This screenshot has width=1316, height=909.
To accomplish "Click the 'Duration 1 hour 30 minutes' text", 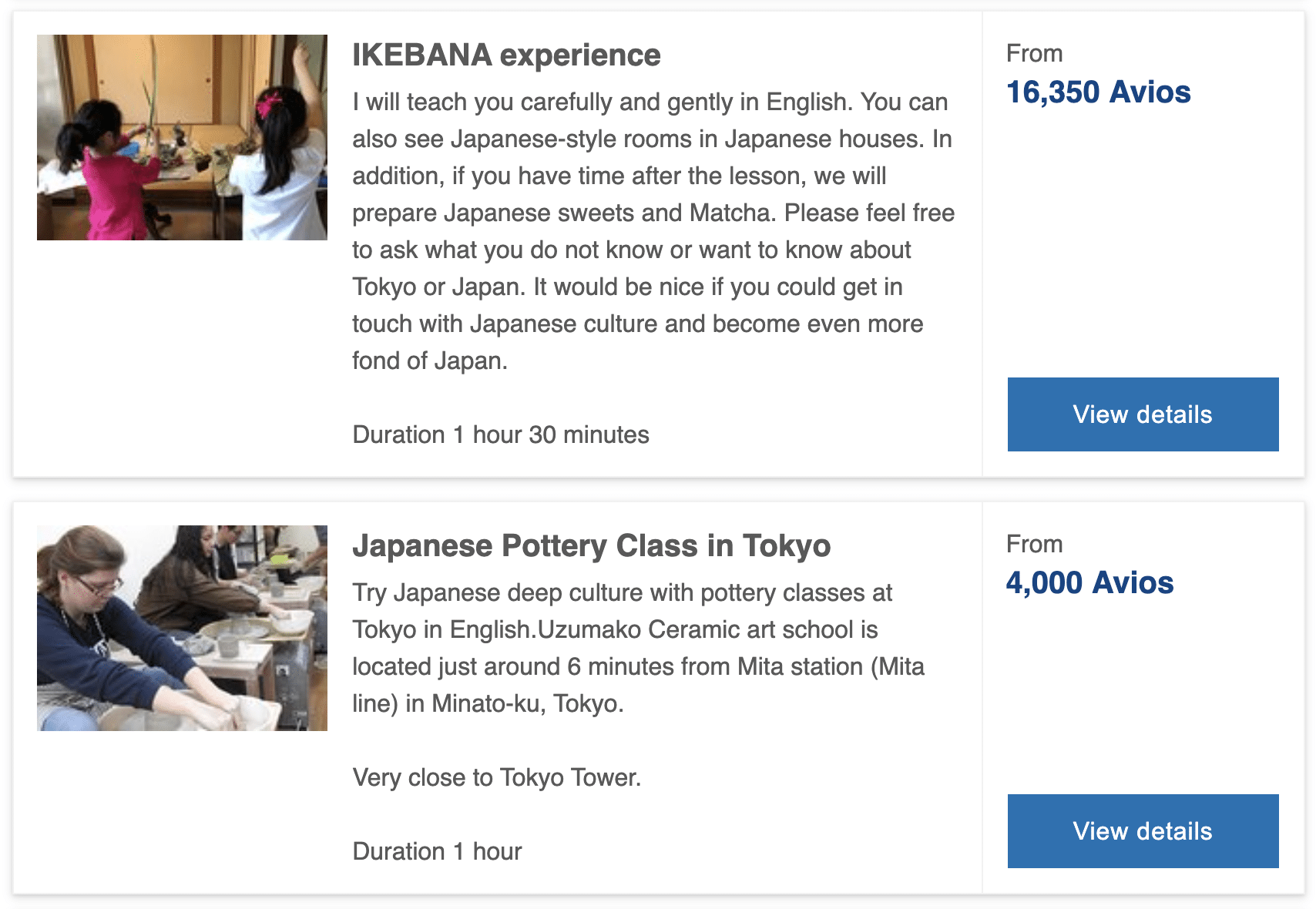I will [x=501, y=435].
